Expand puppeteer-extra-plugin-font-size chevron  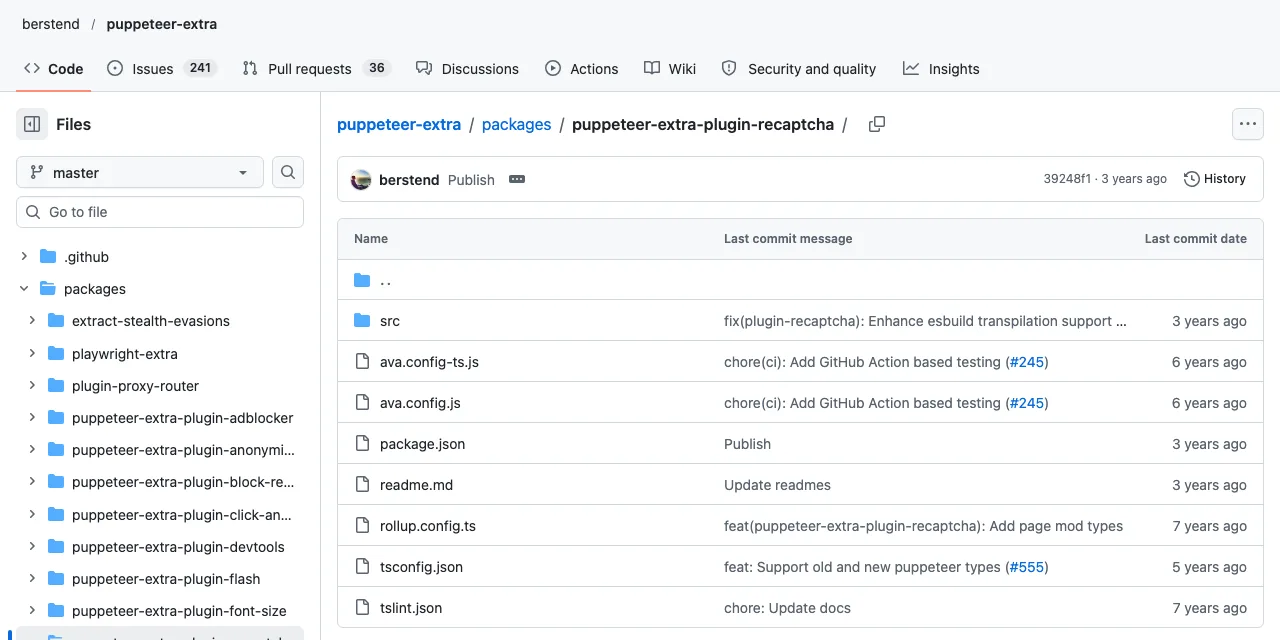[x=32, y=611]
